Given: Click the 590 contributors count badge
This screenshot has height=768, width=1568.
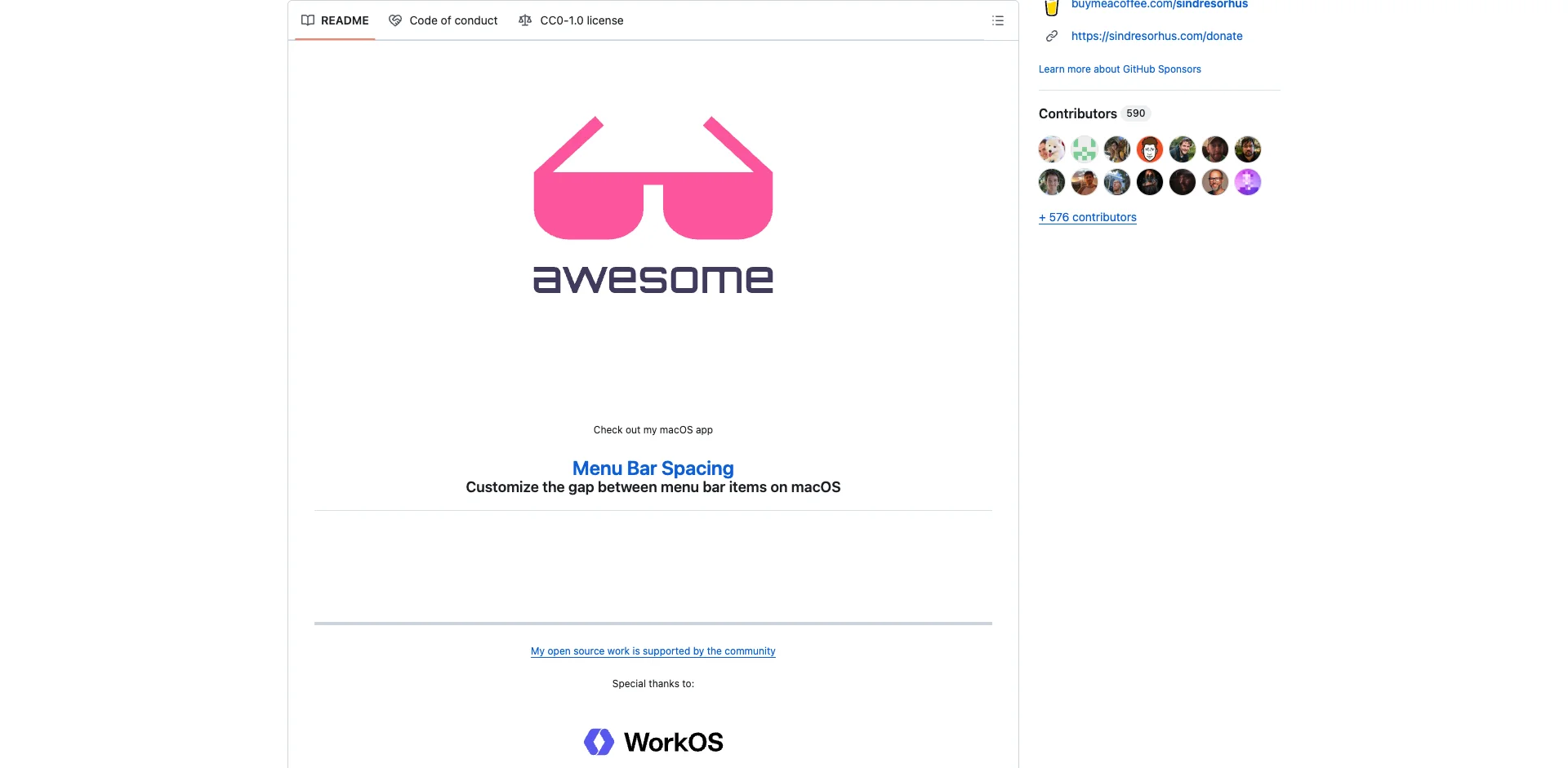Looking at the screenshot, I should pyautogui.click(x=1136, y=113).
